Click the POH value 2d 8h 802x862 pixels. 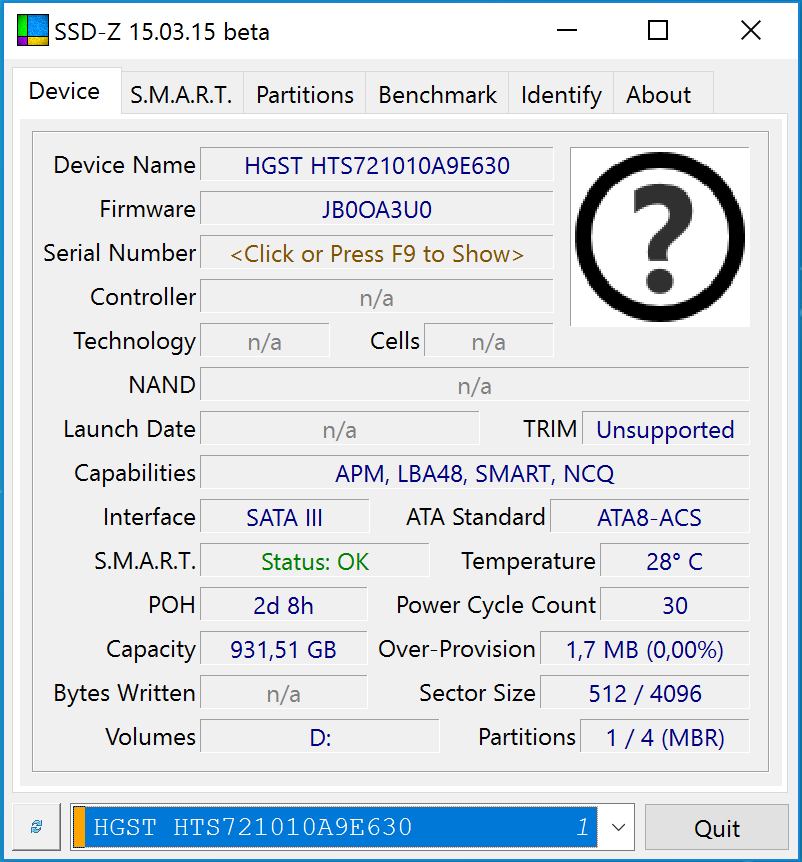click(x=284, y=605)
